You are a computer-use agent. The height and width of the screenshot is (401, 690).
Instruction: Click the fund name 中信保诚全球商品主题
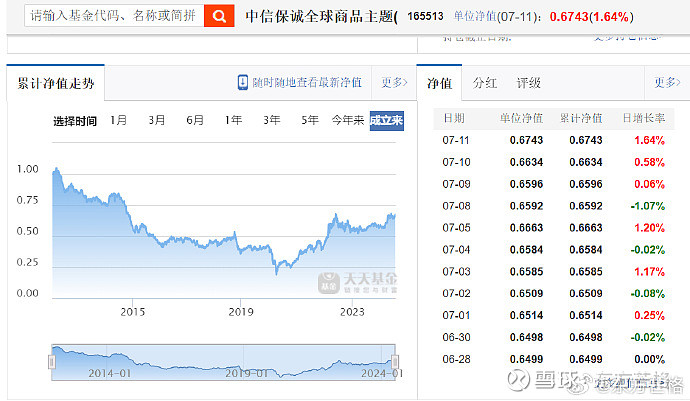pyautogui.click(x=321, y=17)
